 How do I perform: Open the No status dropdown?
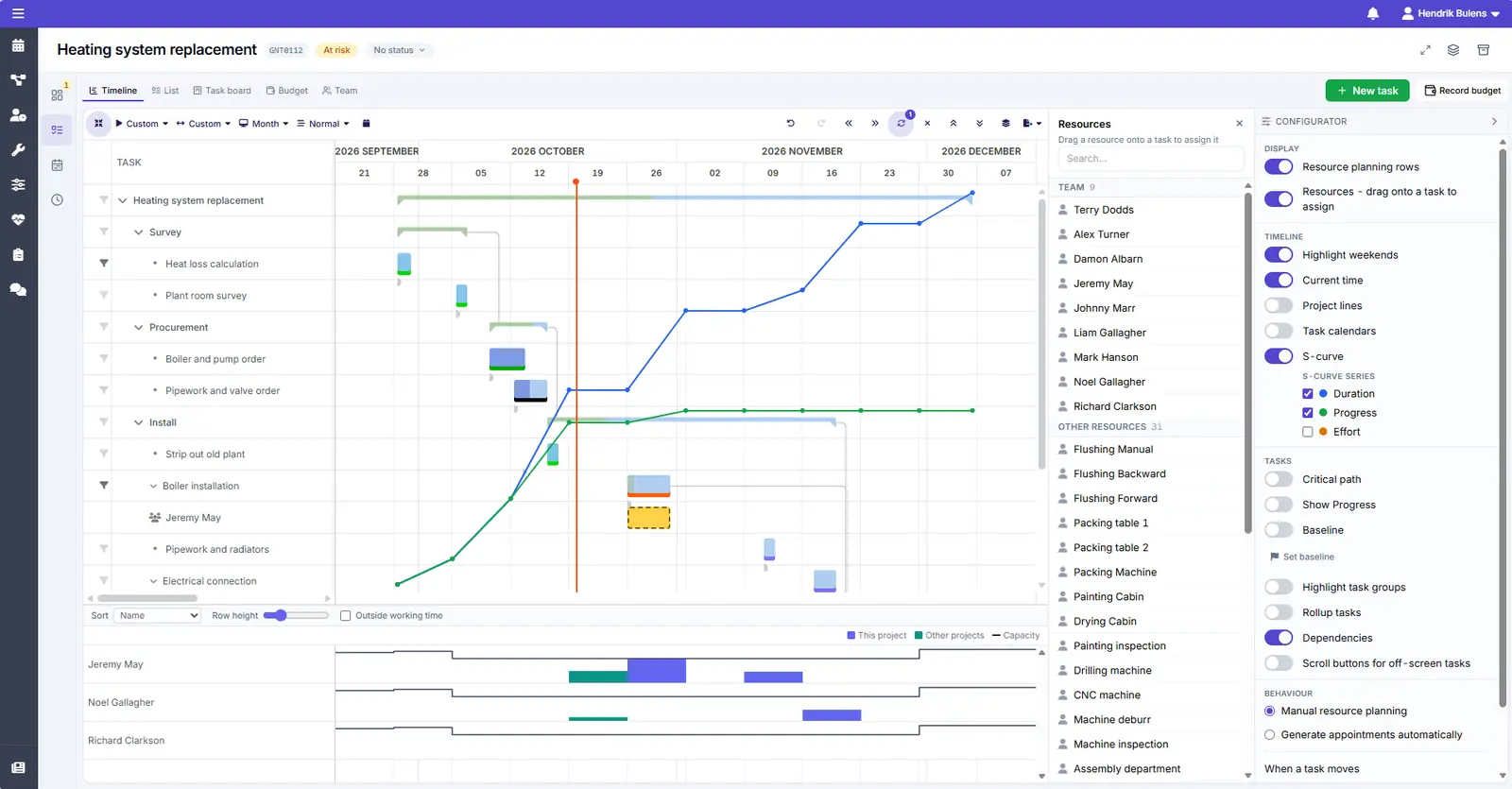(x=399, y=50)
